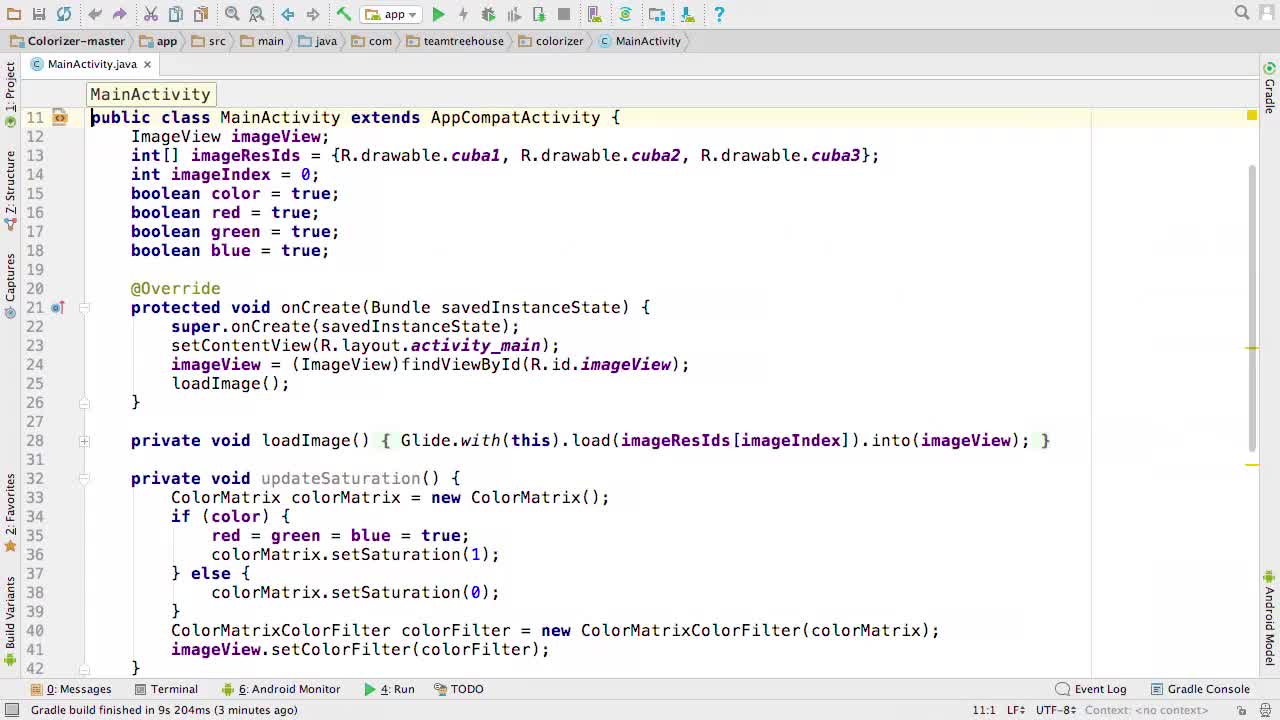Click the Find magnifier icon

tap(232, 14)
